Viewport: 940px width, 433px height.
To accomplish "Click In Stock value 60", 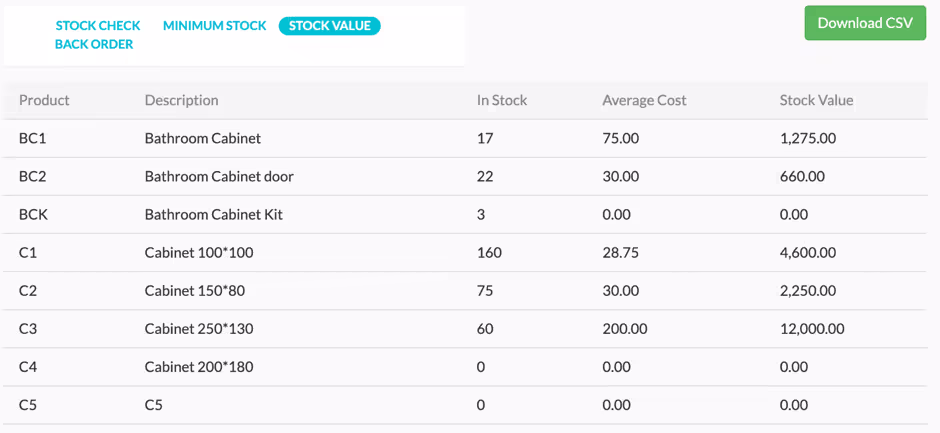I will pos(485,329).
